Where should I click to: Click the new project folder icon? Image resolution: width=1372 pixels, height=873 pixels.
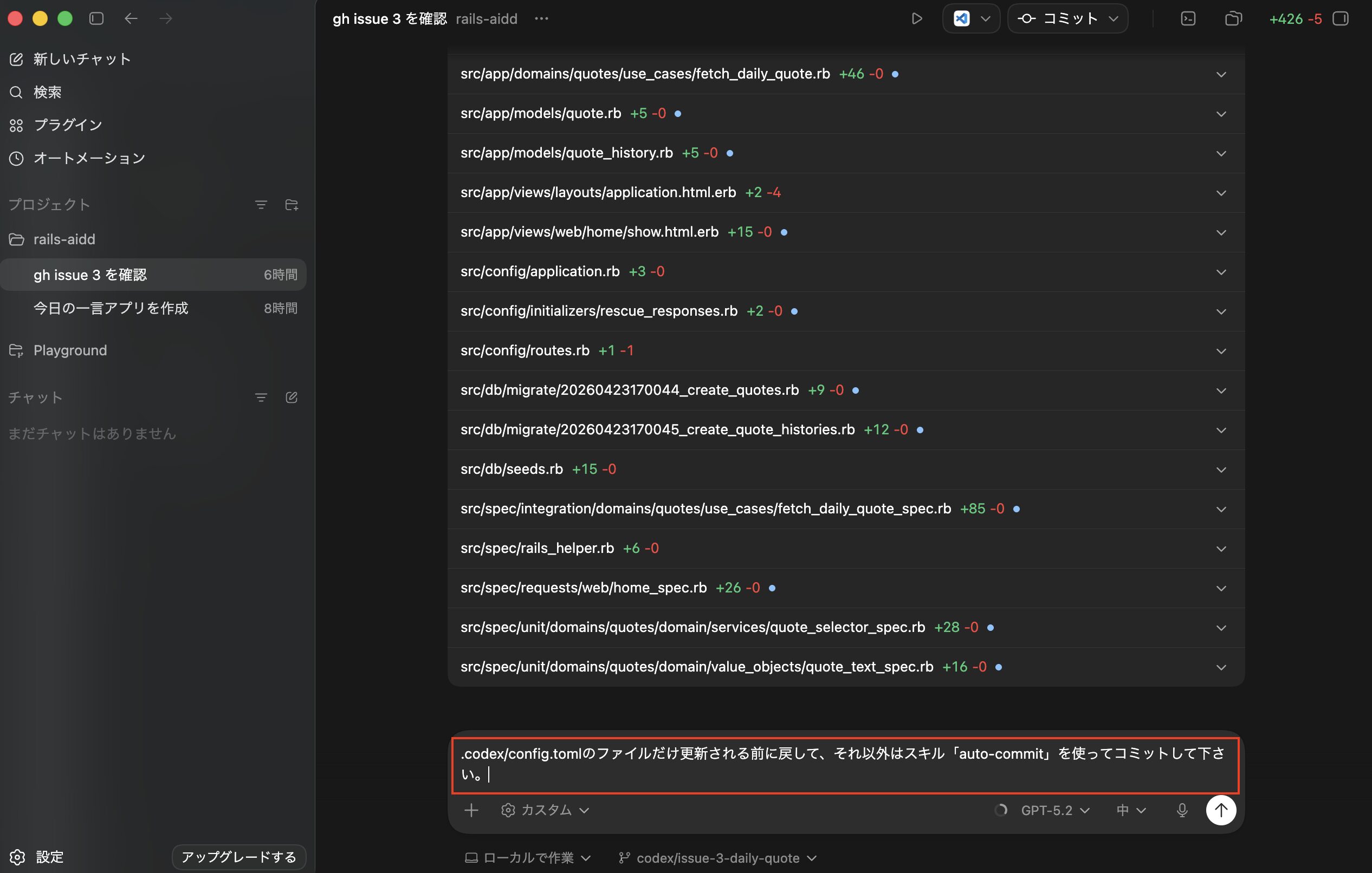291,205
